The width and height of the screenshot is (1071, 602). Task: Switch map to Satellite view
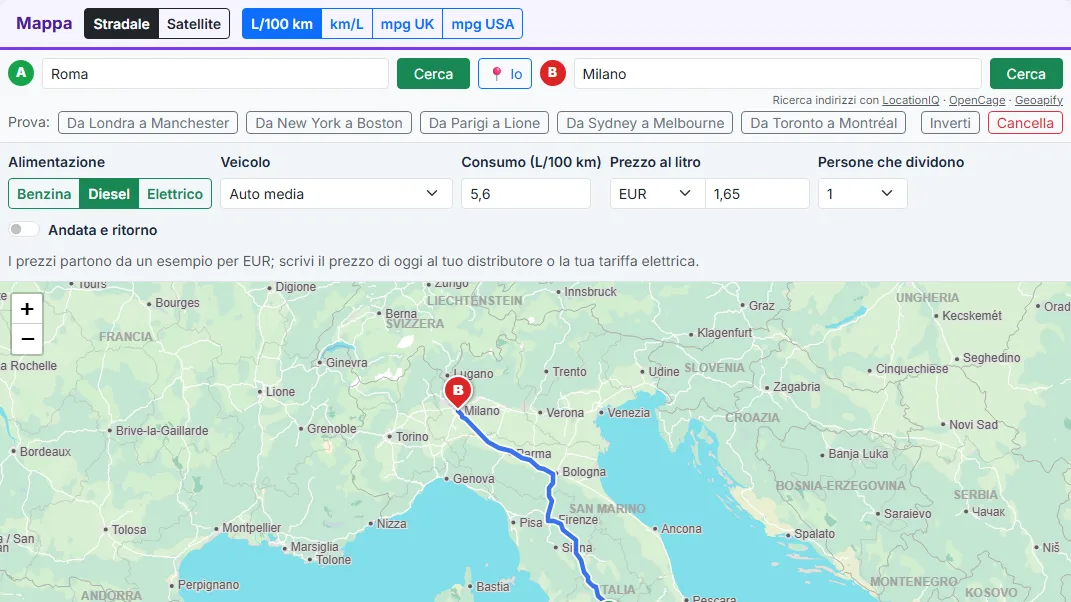point(194,24)
